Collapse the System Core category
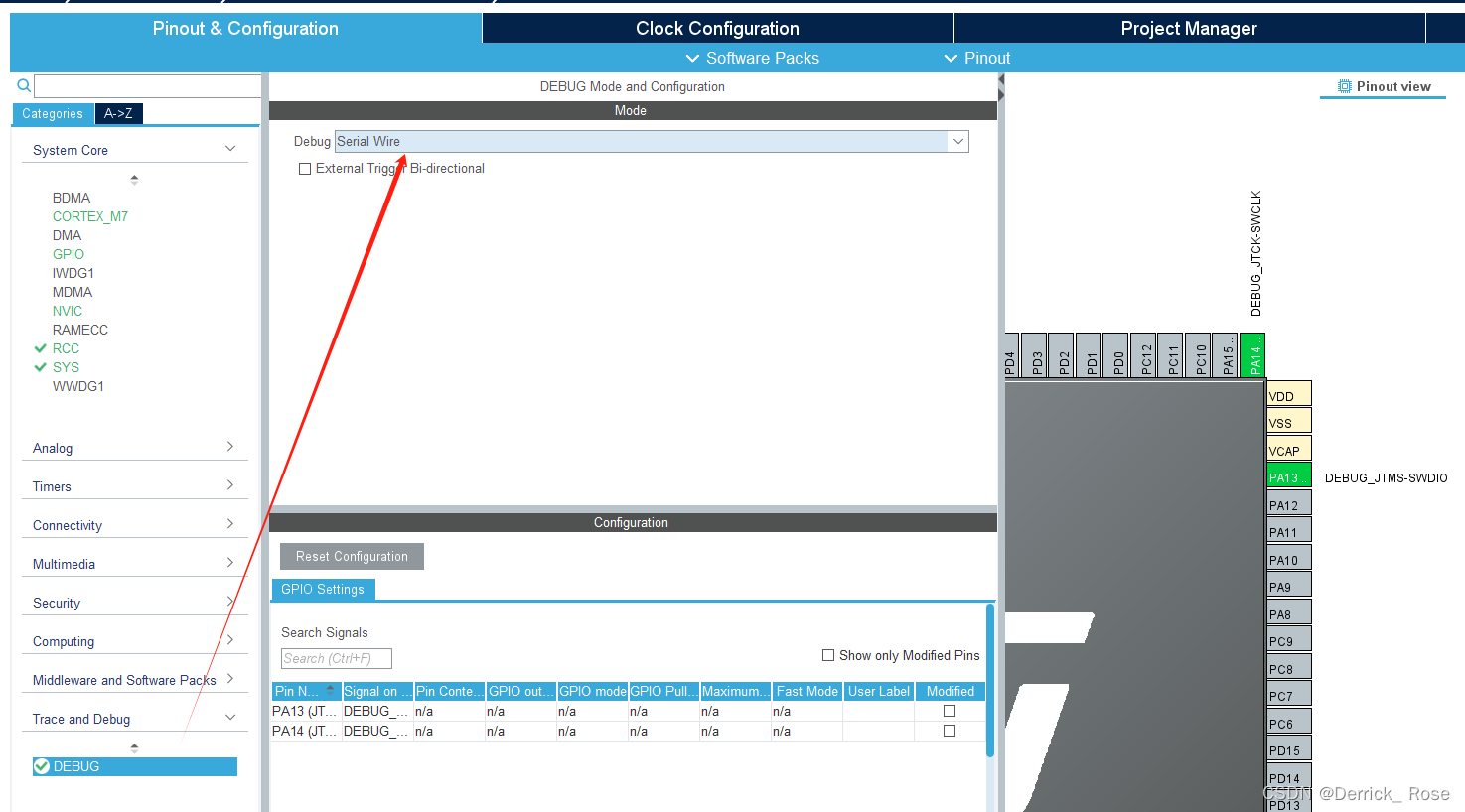Image resolution: width=1465 pixels, height=812 pixels. [230, 149]
